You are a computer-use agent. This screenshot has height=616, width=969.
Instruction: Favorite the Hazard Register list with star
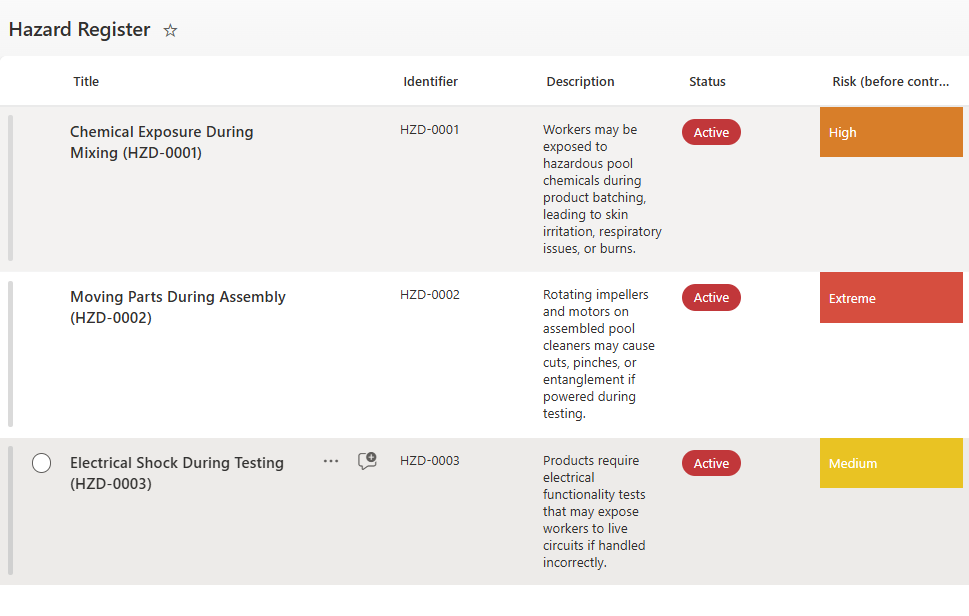[170, 31]
